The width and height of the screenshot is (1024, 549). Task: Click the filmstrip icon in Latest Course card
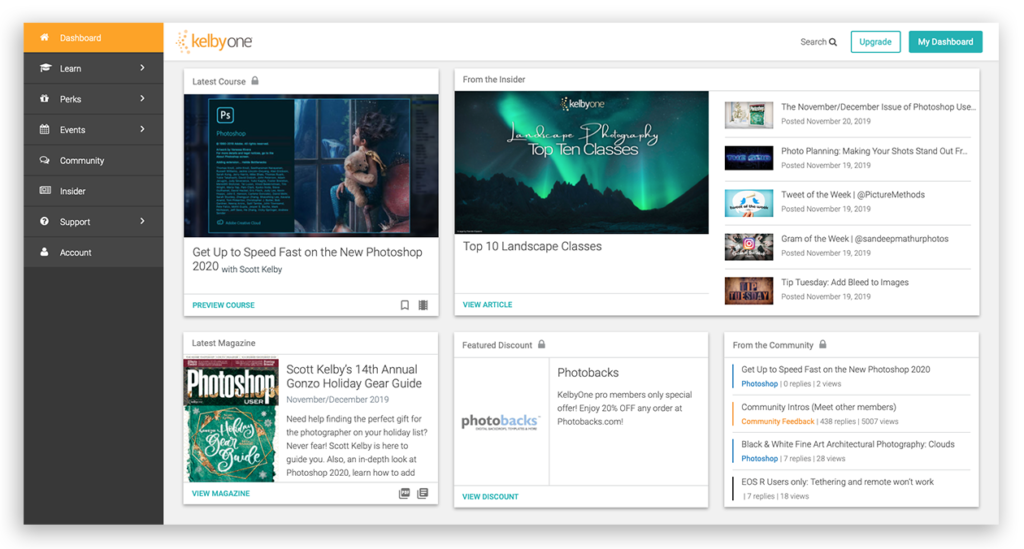click(x=423, y=305)
